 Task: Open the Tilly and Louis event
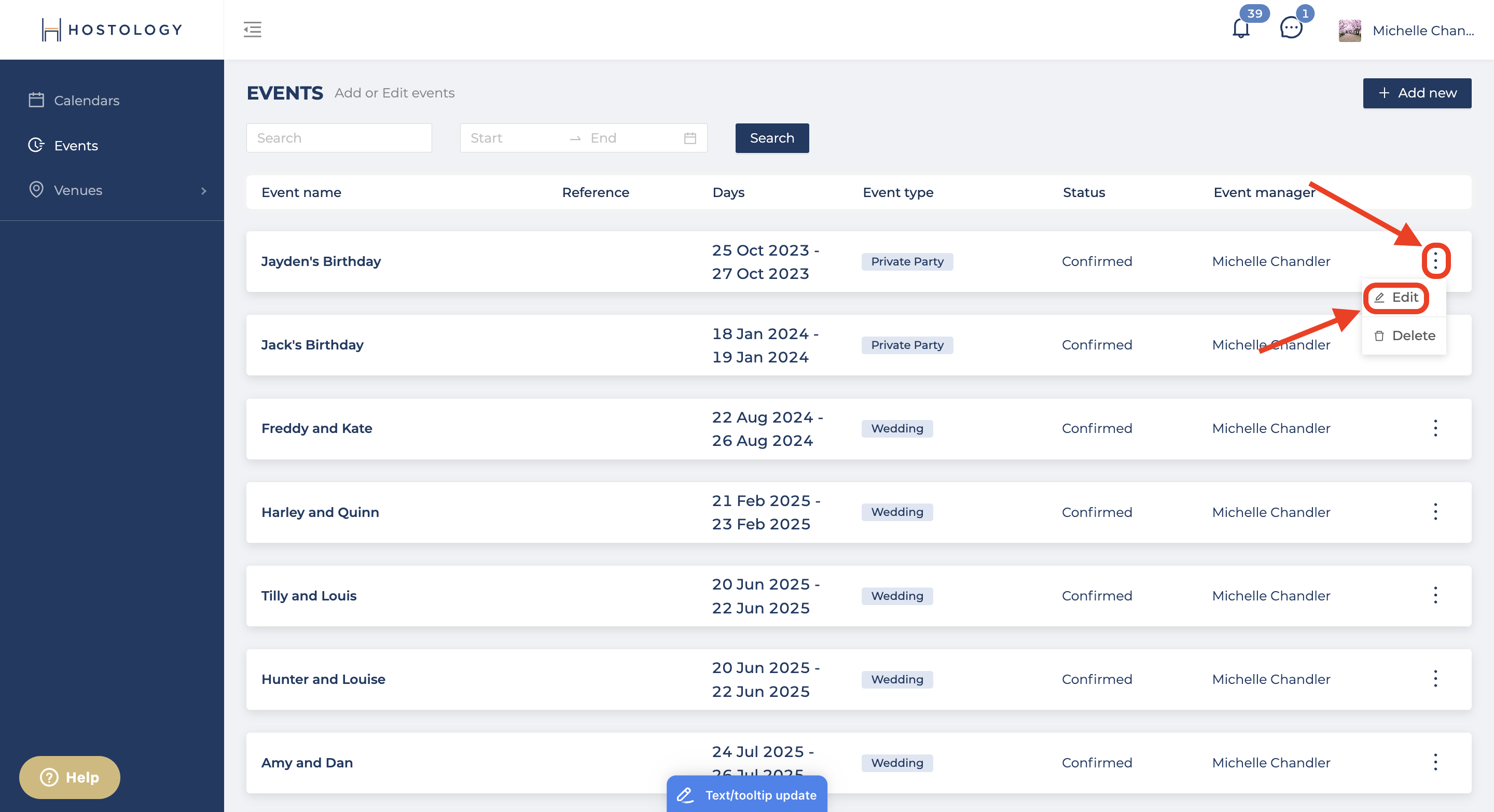[309, 596]
